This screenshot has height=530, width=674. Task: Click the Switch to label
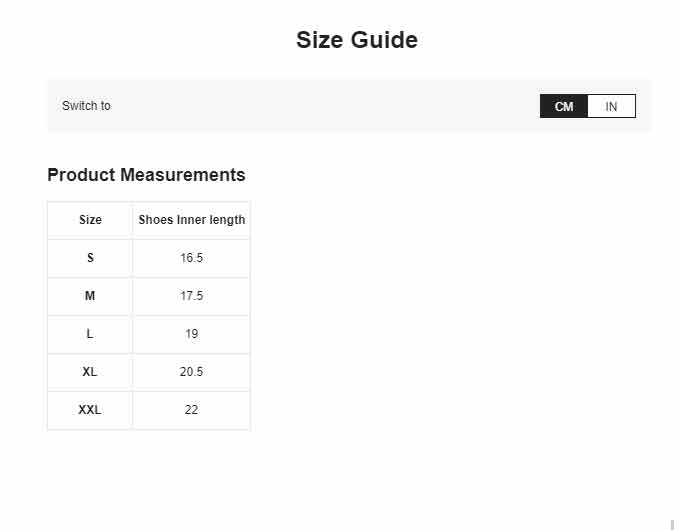(86, 106)
